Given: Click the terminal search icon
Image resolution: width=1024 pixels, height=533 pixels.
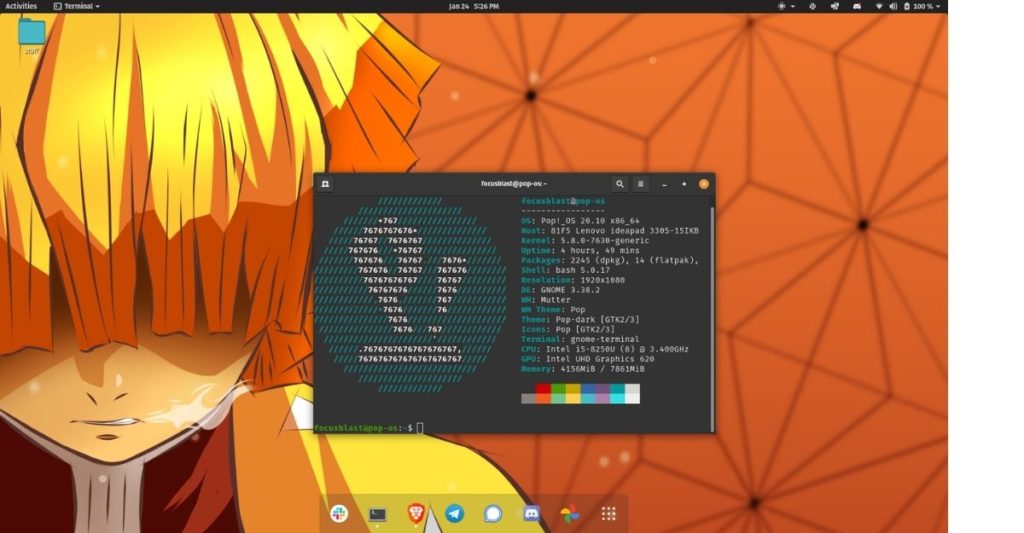Looking at the screenshot, I should point(620,184).
